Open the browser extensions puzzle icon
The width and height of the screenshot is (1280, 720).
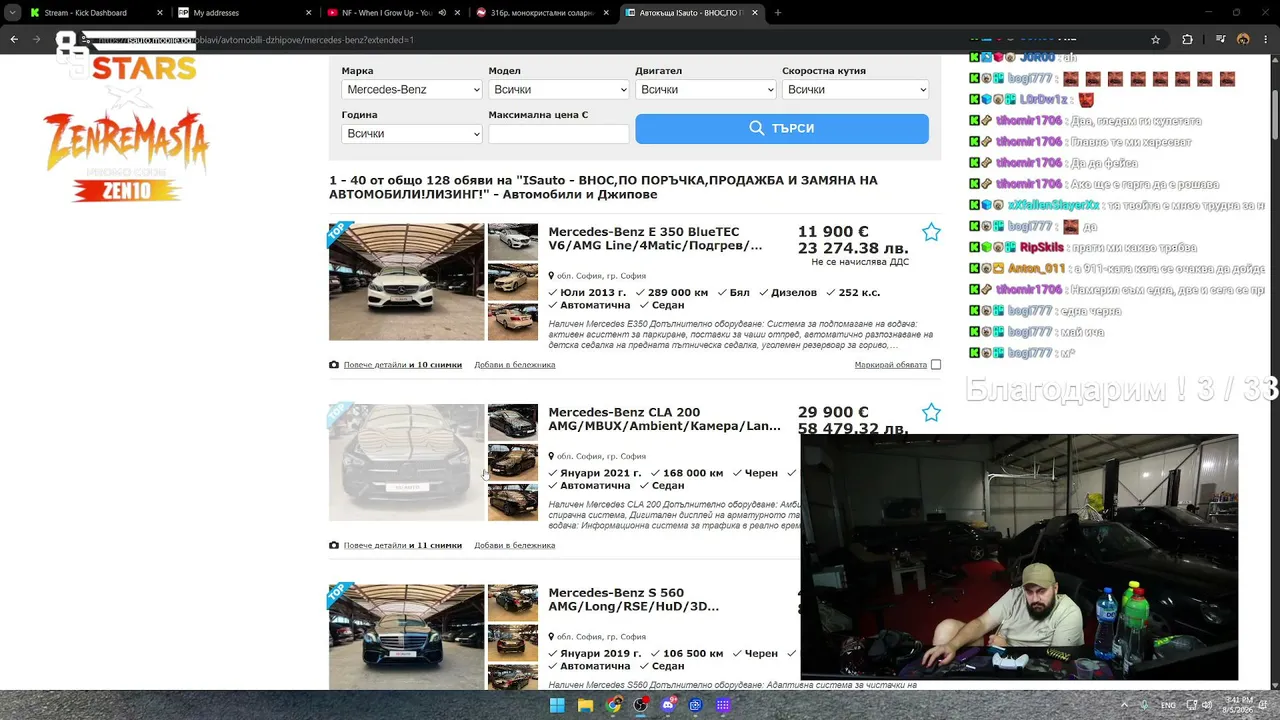point(1187,40)
